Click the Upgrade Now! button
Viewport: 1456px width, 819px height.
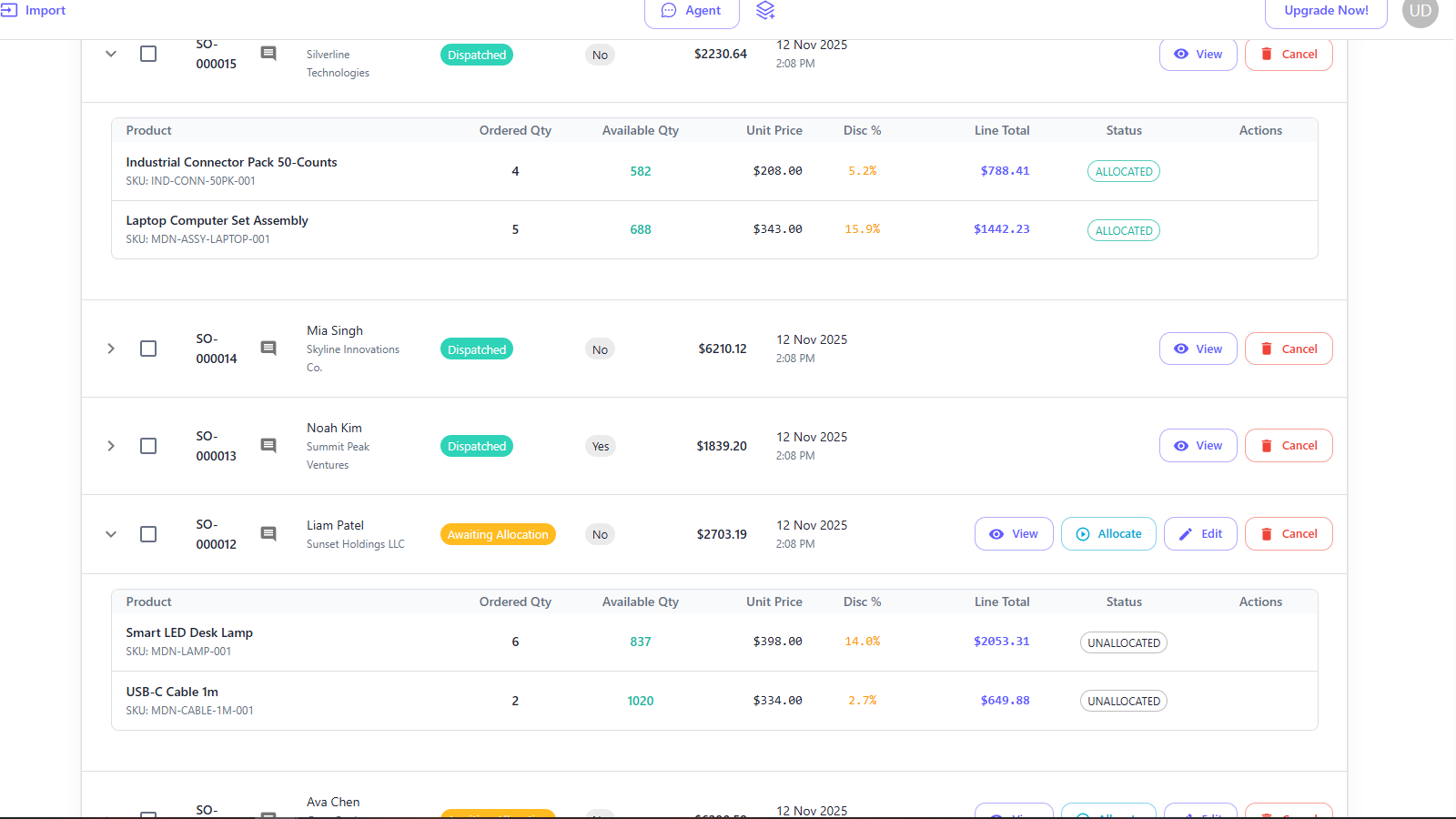pyautogui.click(x=1326, y=11)
